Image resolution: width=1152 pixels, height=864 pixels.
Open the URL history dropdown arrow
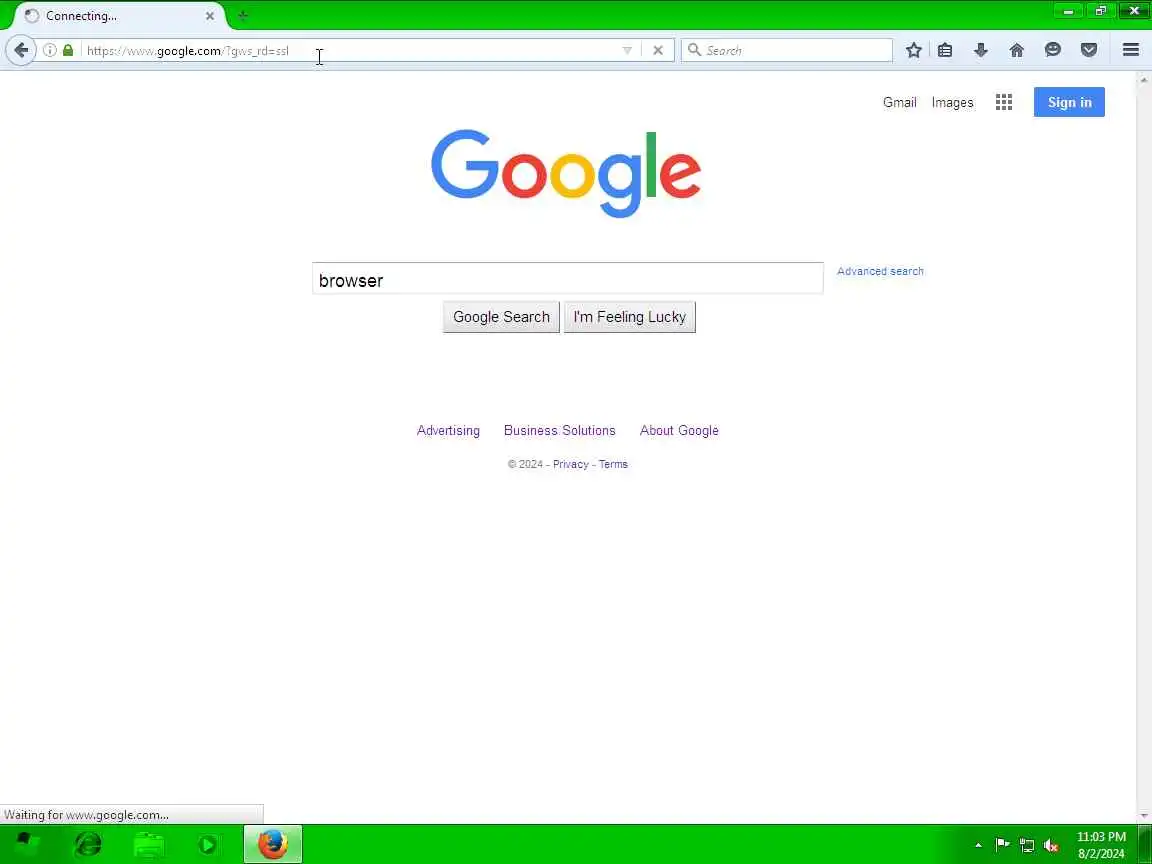point(627,50)
